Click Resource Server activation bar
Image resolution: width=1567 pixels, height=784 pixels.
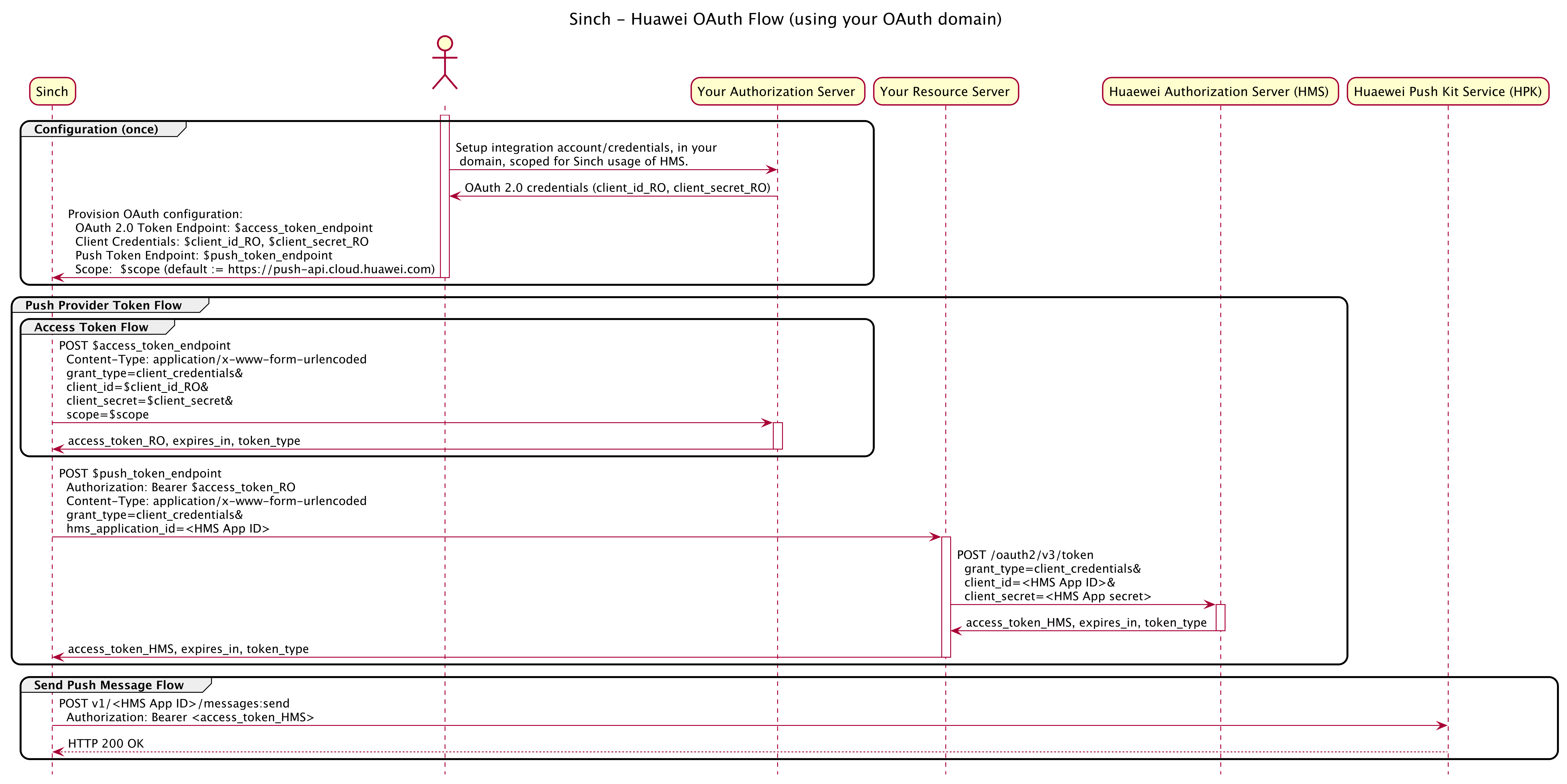coord(946,596)
